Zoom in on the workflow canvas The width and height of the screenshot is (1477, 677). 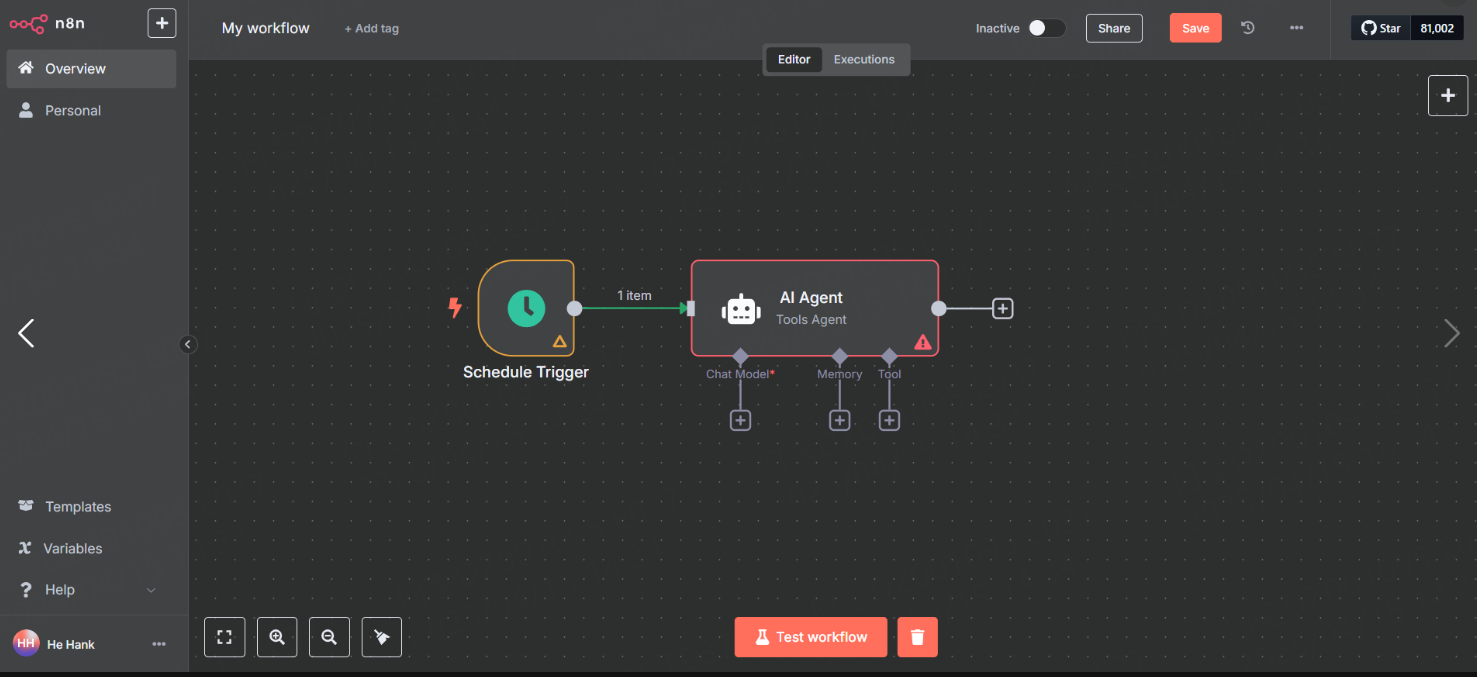[x=277, y=637]
